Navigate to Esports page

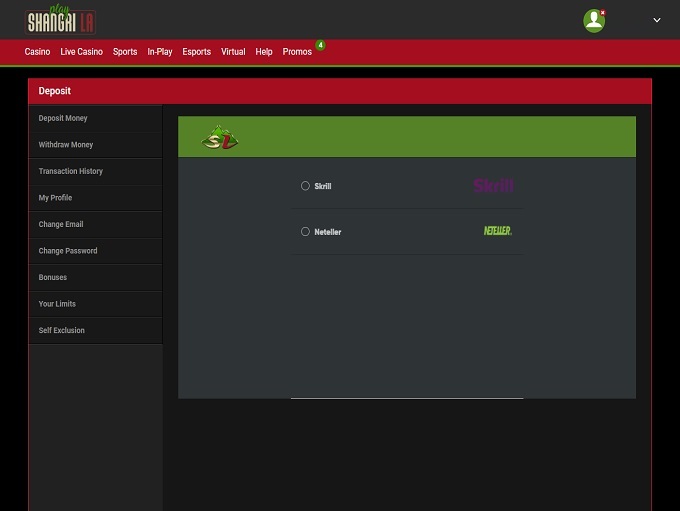tap(196, 52)
